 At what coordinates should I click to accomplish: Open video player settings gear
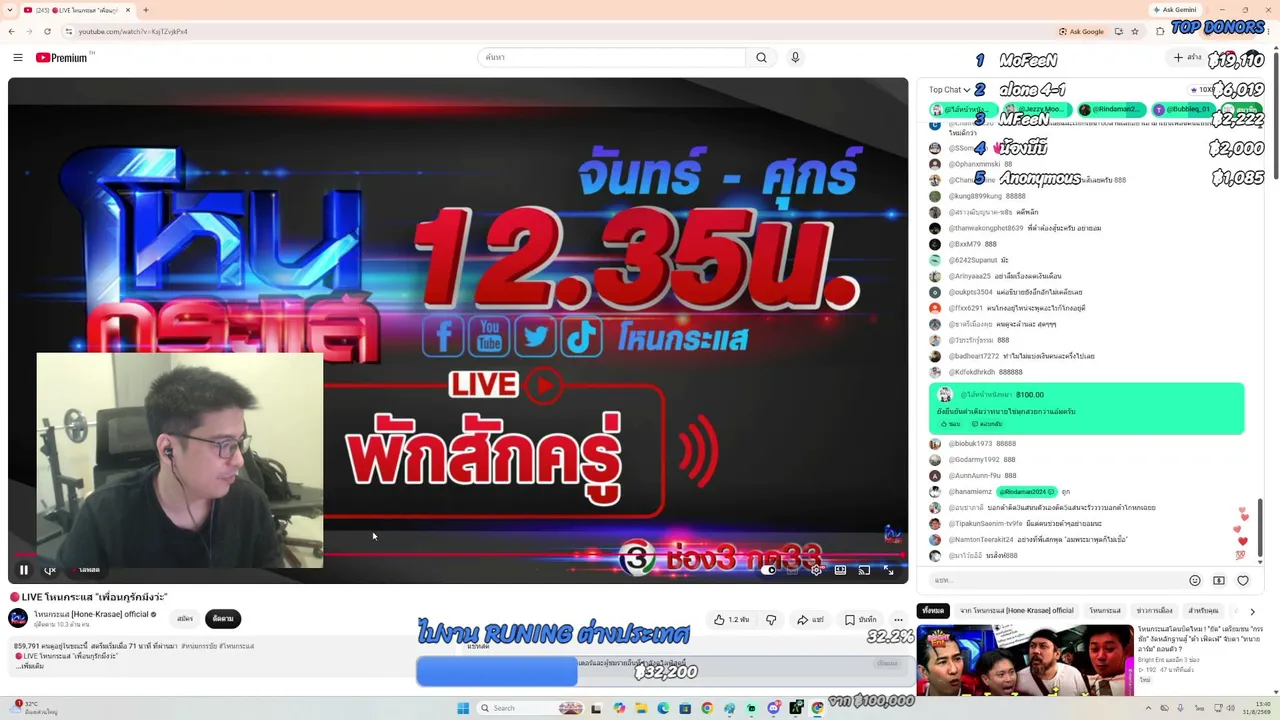pos(816,570)
